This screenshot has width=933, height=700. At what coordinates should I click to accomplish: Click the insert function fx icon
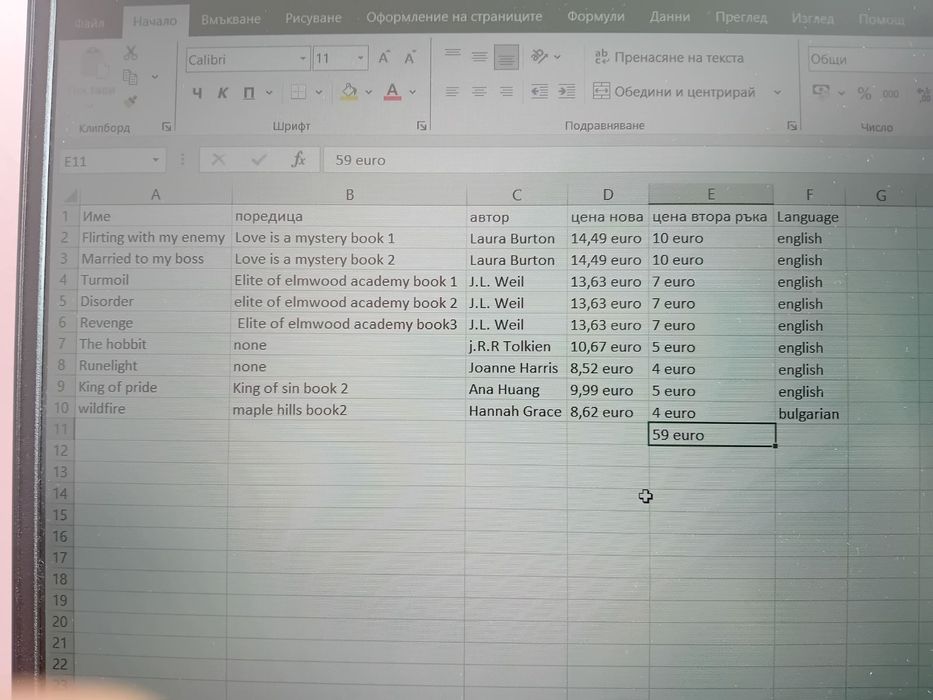point(298,159)
